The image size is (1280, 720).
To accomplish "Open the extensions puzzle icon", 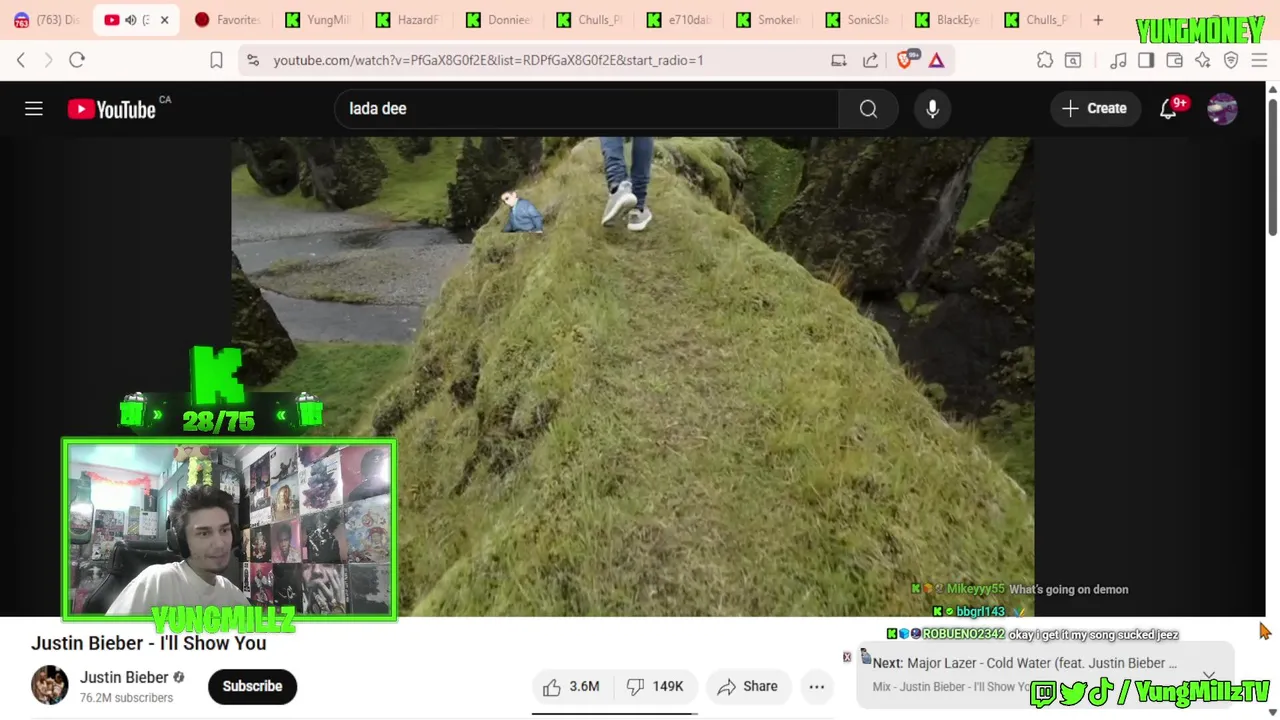I will point(1045,60).
